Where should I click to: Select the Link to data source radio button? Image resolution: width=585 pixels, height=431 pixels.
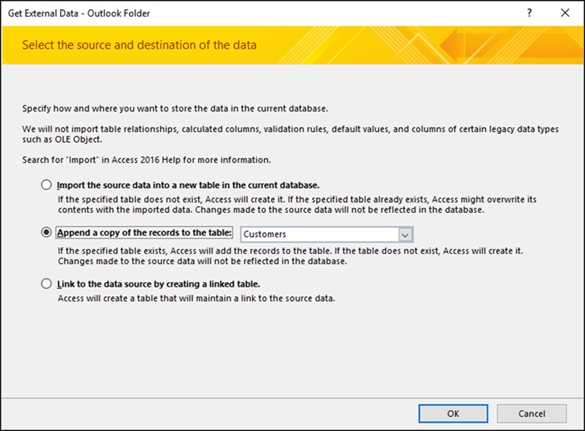[x=46, y=284]
